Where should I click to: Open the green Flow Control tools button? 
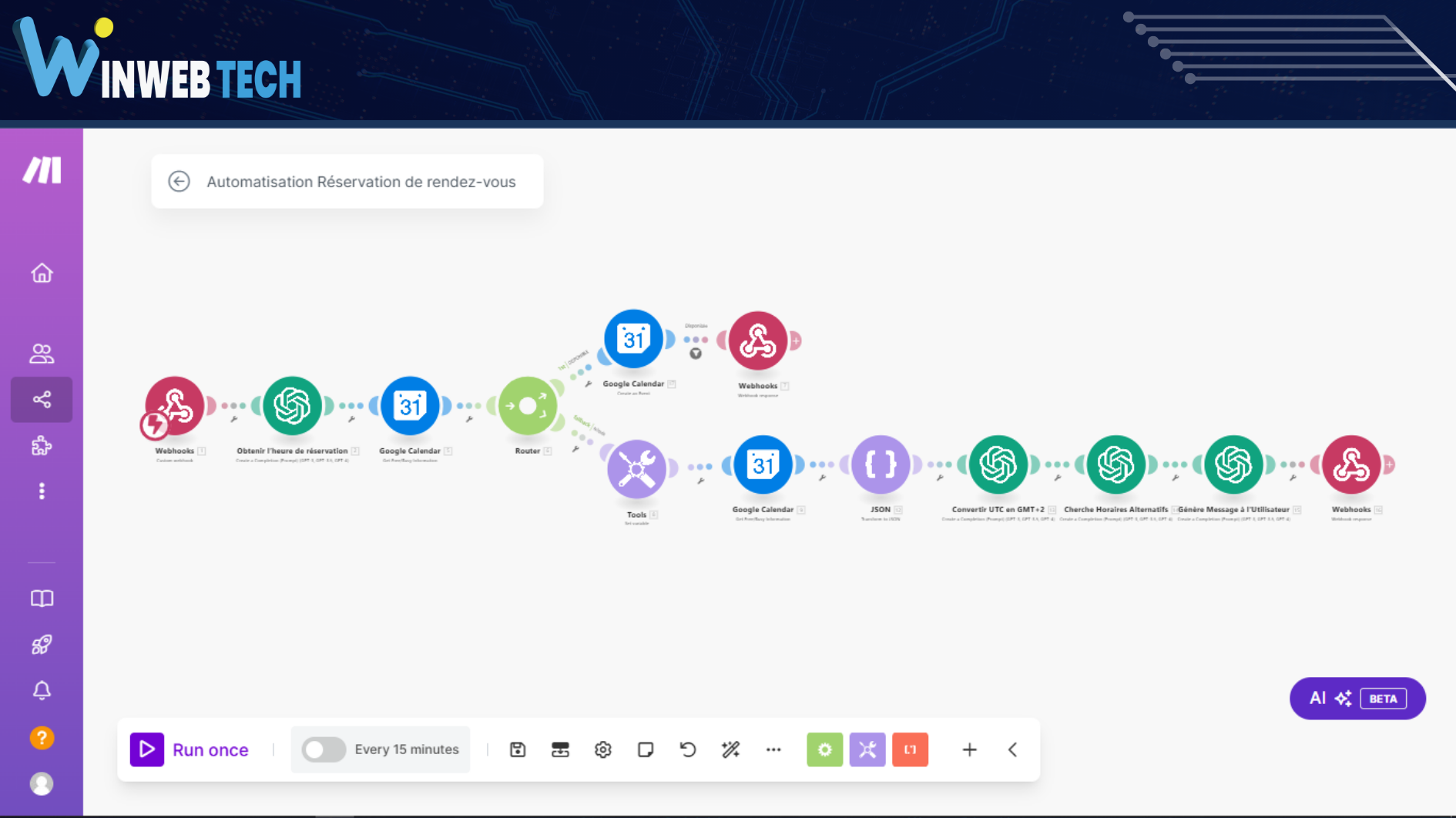tap(824, 749)
